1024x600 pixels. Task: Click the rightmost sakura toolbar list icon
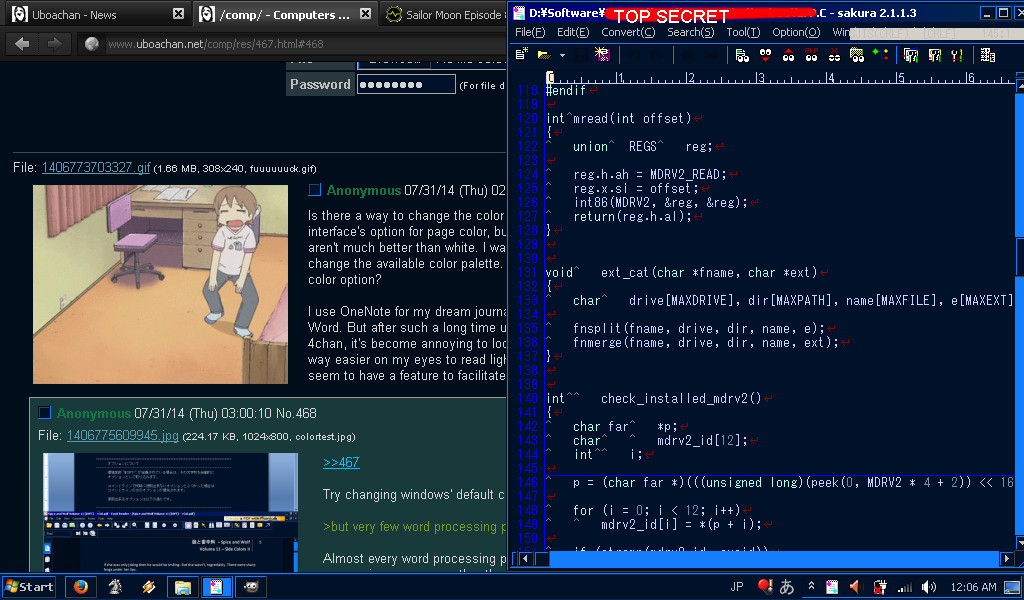pyautogui.click(x=988, y=55)
